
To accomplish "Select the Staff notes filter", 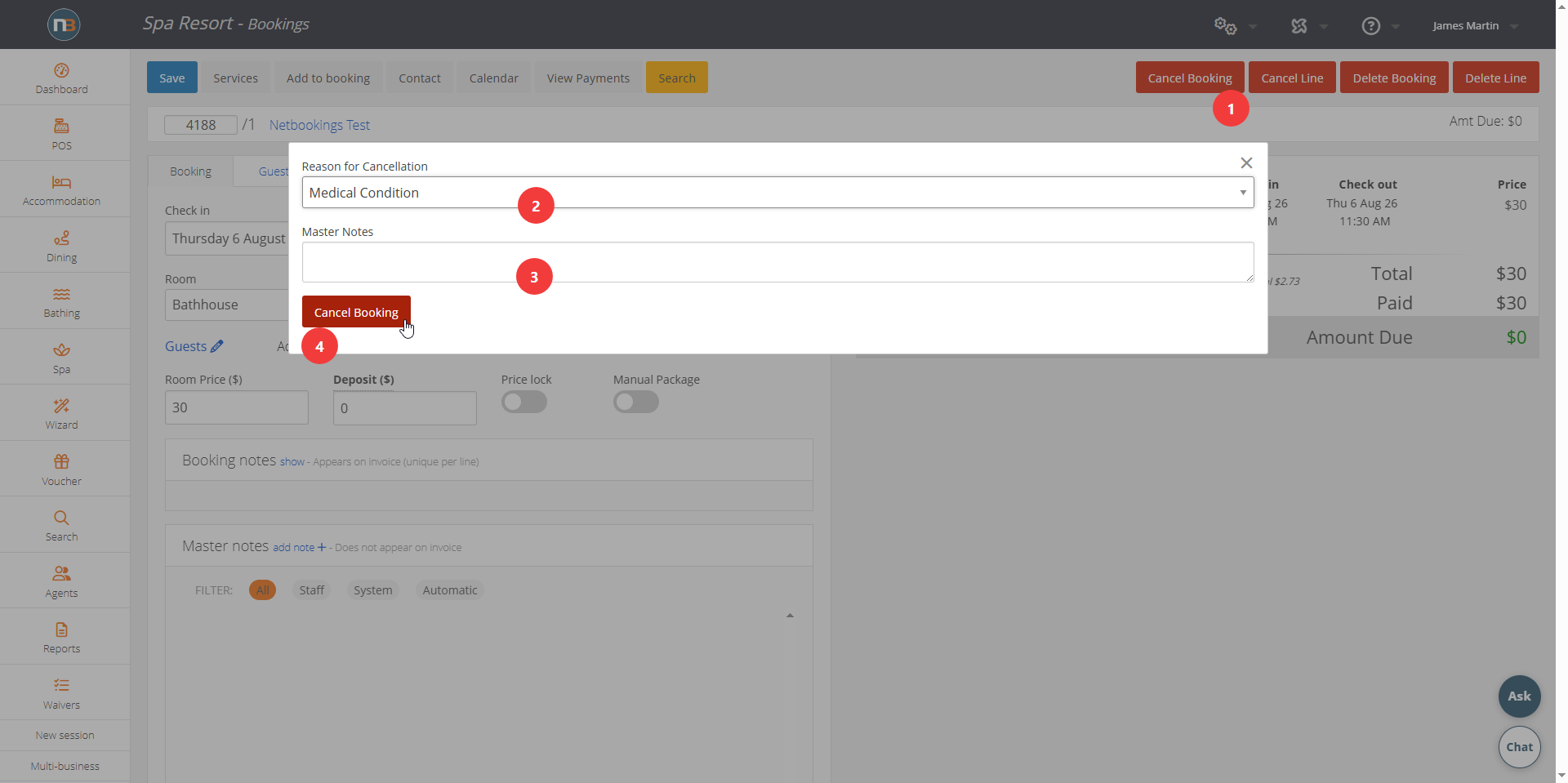I will point(311,590).
